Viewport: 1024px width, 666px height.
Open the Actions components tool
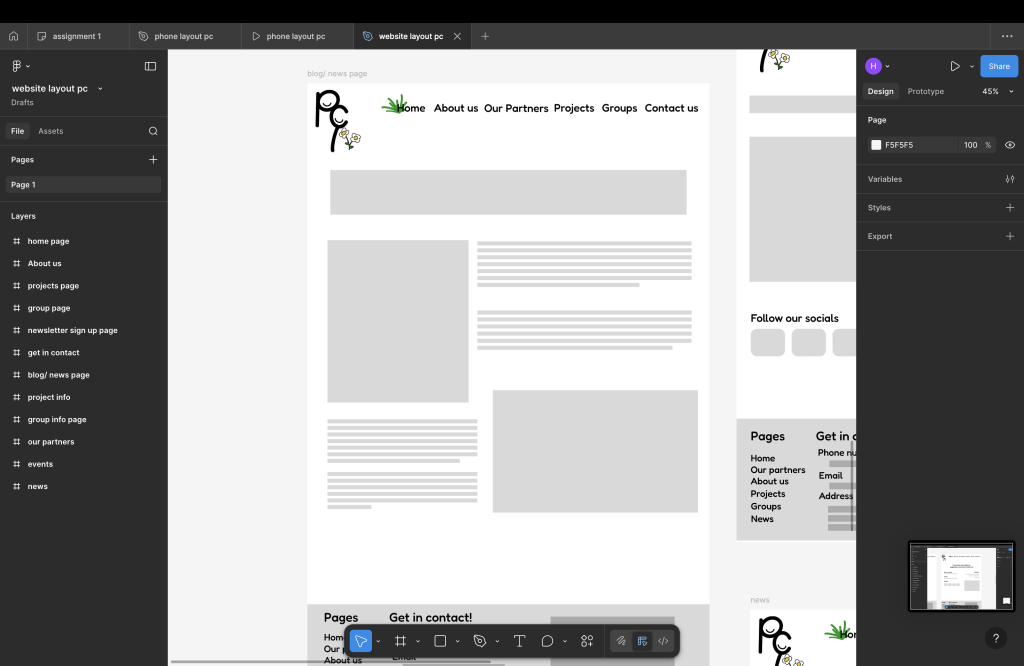(587, 641)
